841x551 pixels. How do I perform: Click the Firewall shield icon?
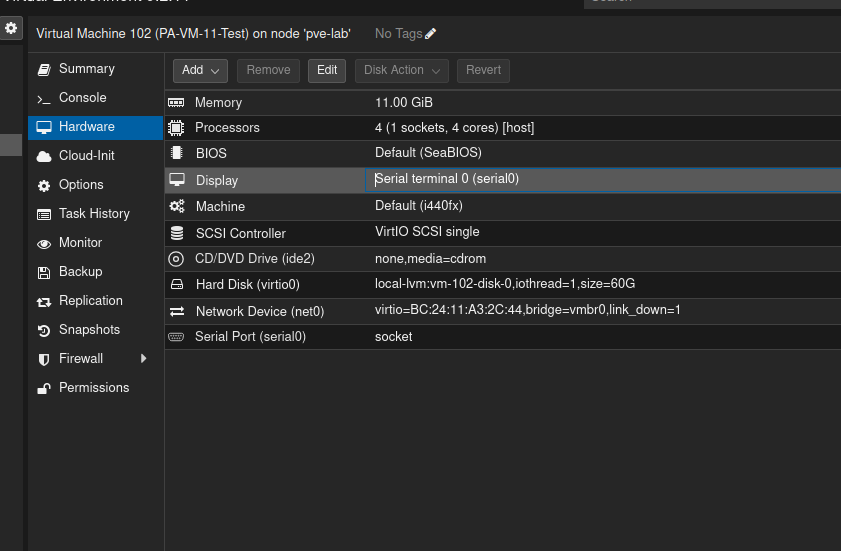click(x=44, y=359)
